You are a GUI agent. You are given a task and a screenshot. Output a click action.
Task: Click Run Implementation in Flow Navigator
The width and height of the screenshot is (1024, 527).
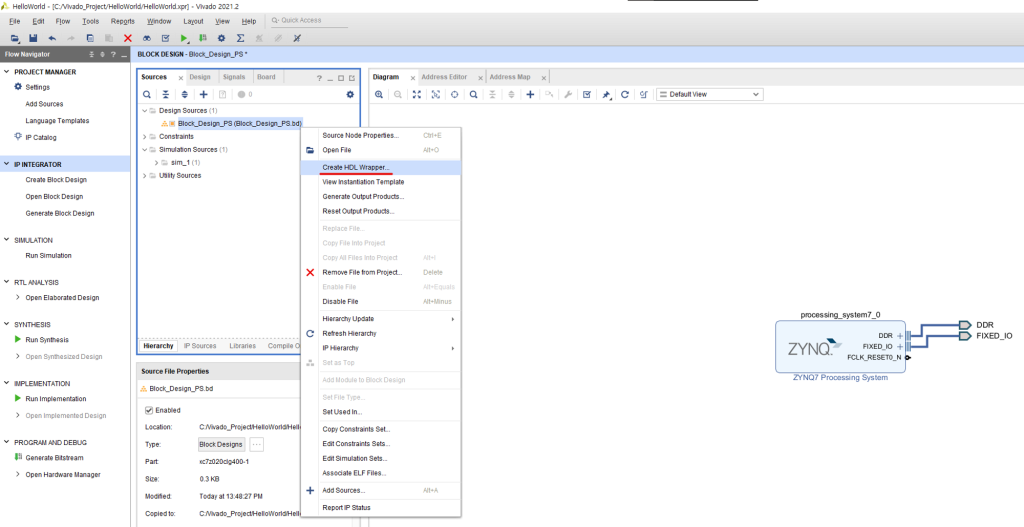56,399
